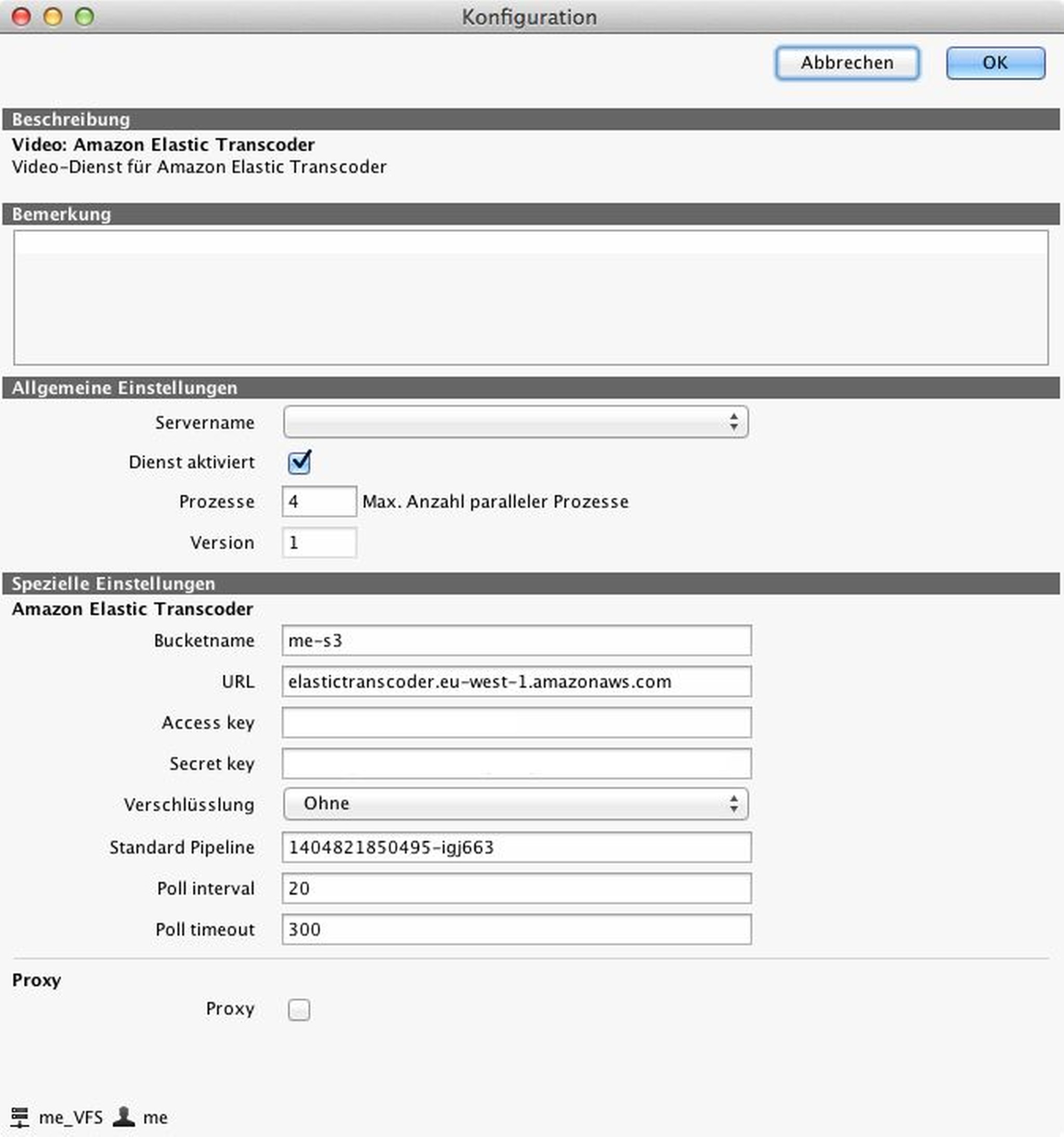
Task: Click the red close window button
Action: click(x=22, y=17)
